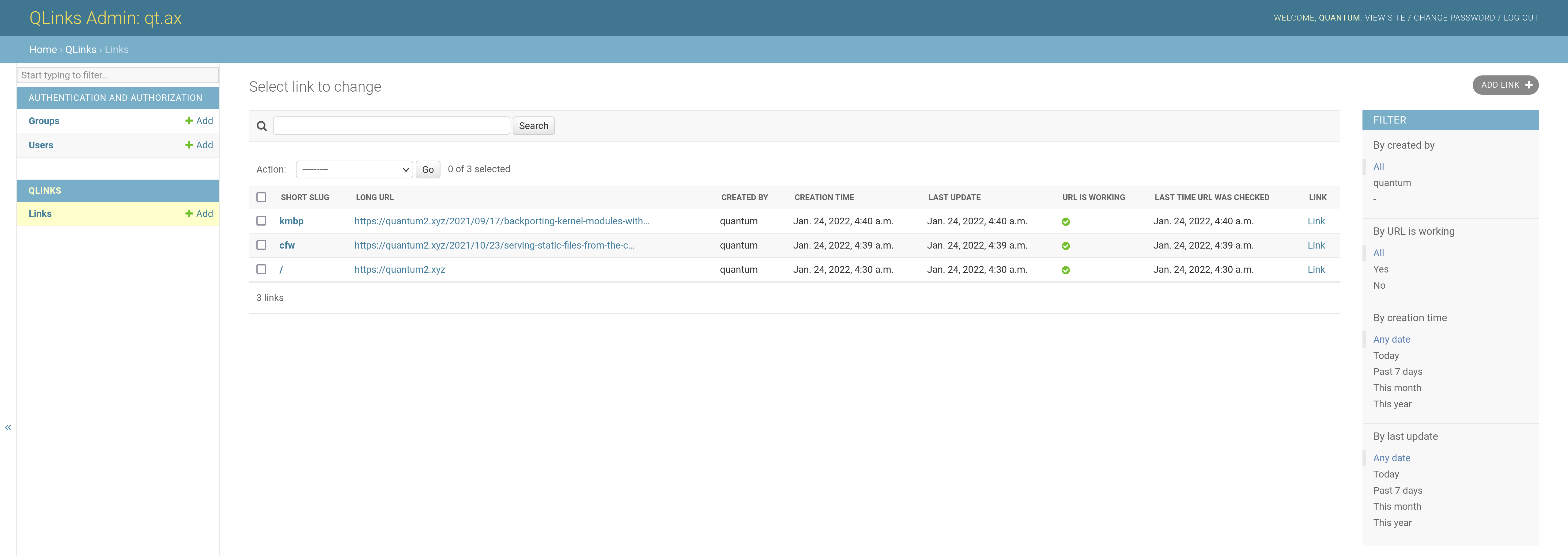The height and width of the screenshot is (556, 1568).
Task: Click Link in cfw row
Action: (x=1316, y=246)
